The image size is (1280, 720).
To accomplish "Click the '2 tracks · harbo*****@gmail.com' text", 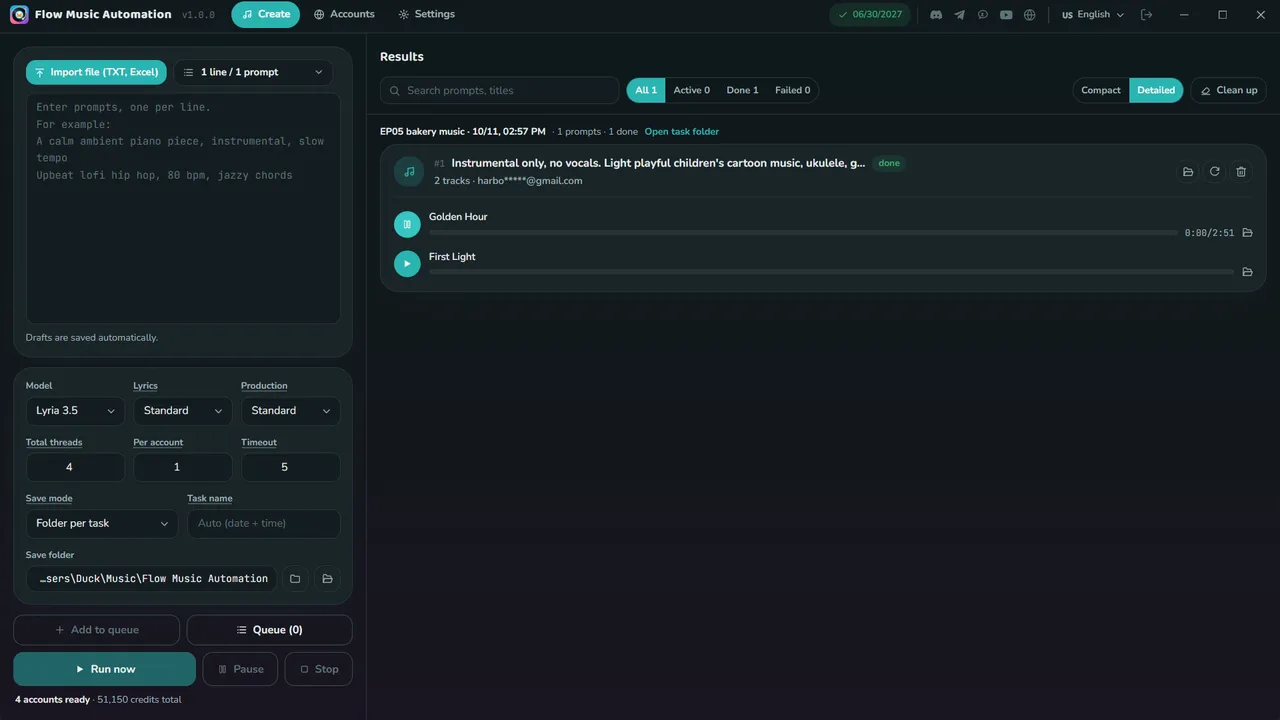I will 508,181.
